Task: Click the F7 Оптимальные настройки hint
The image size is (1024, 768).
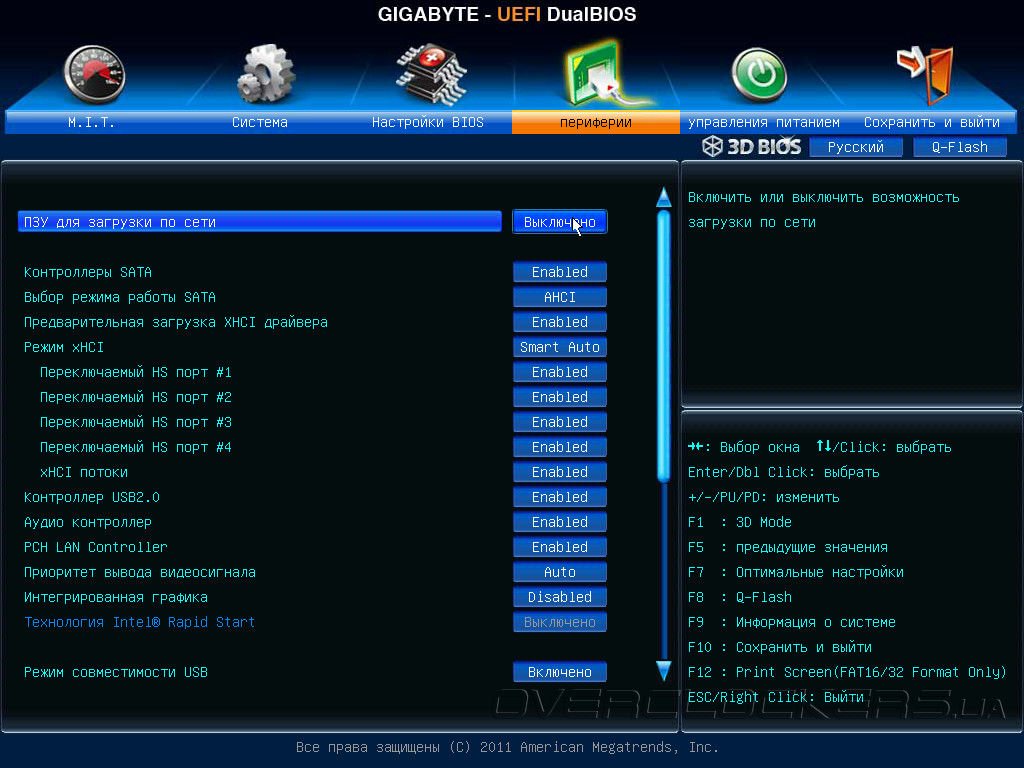Action: point(796,572)
